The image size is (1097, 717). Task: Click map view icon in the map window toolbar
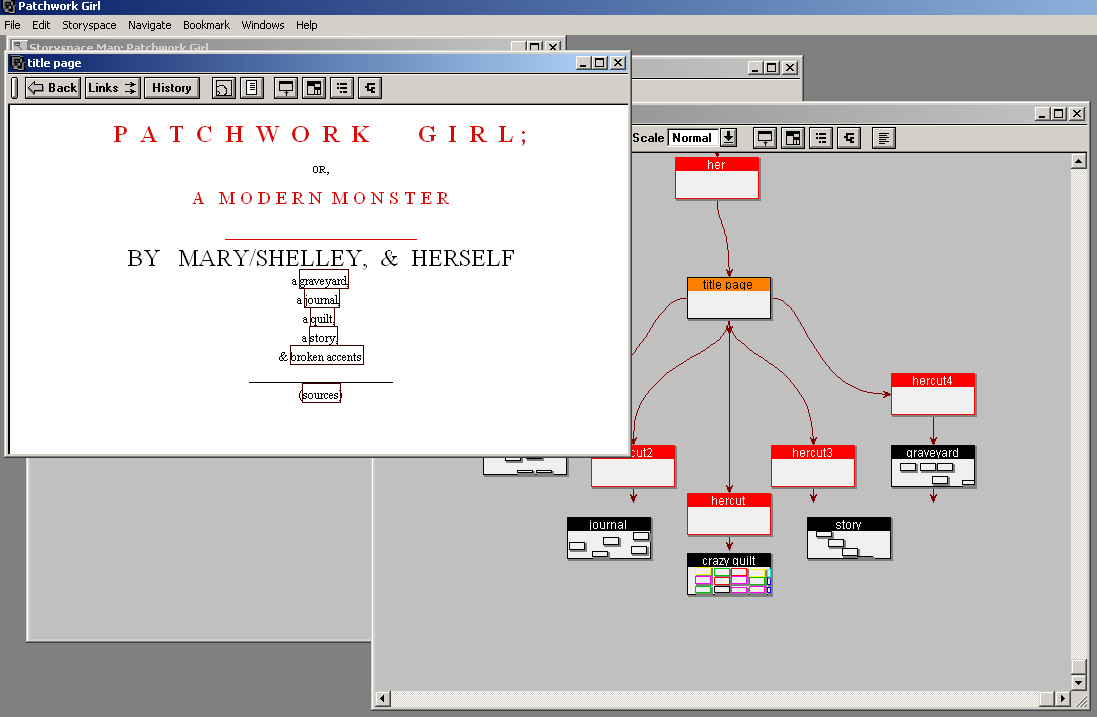[765, 138]
